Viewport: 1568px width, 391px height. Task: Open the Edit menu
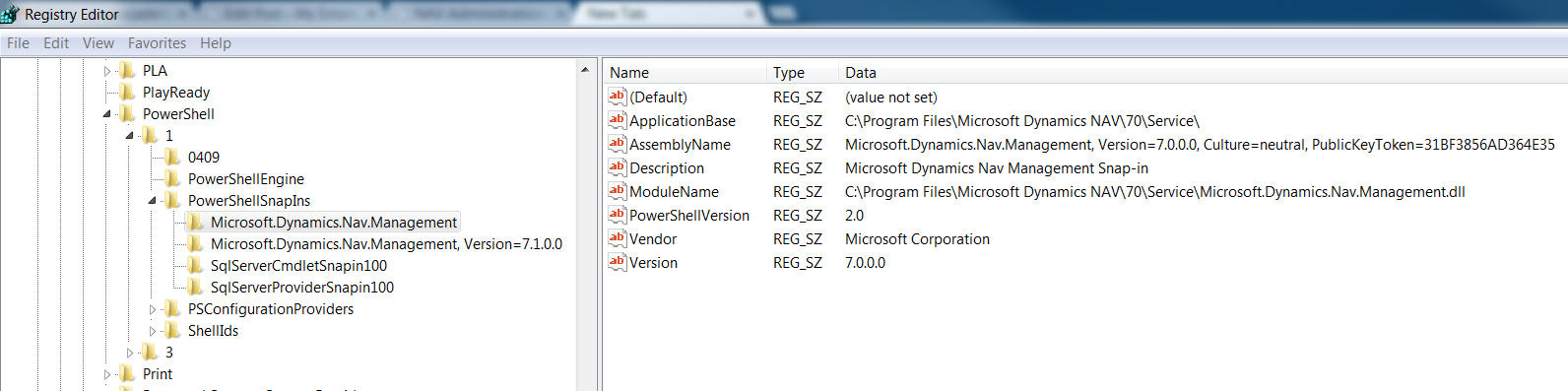pos(56,43)
